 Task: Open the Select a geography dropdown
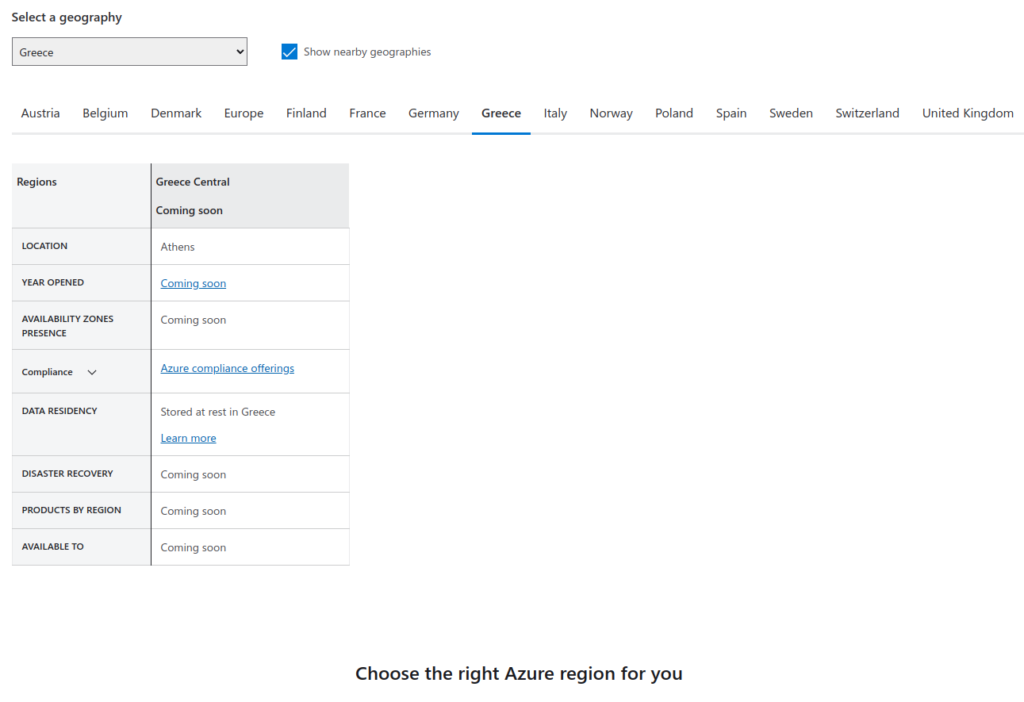pyautogui.click(x=129, y=52)
